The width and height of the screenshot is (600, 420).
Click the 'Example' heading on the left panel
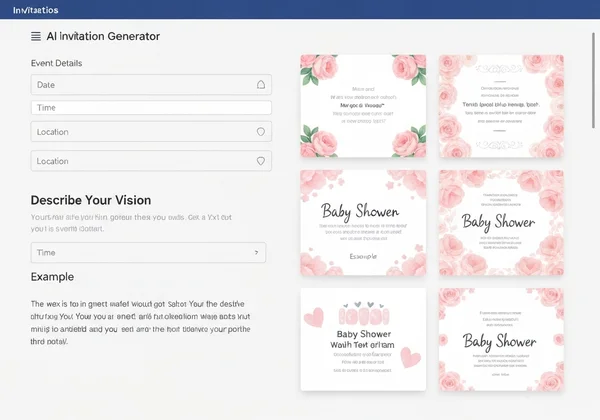coord(52,277)
